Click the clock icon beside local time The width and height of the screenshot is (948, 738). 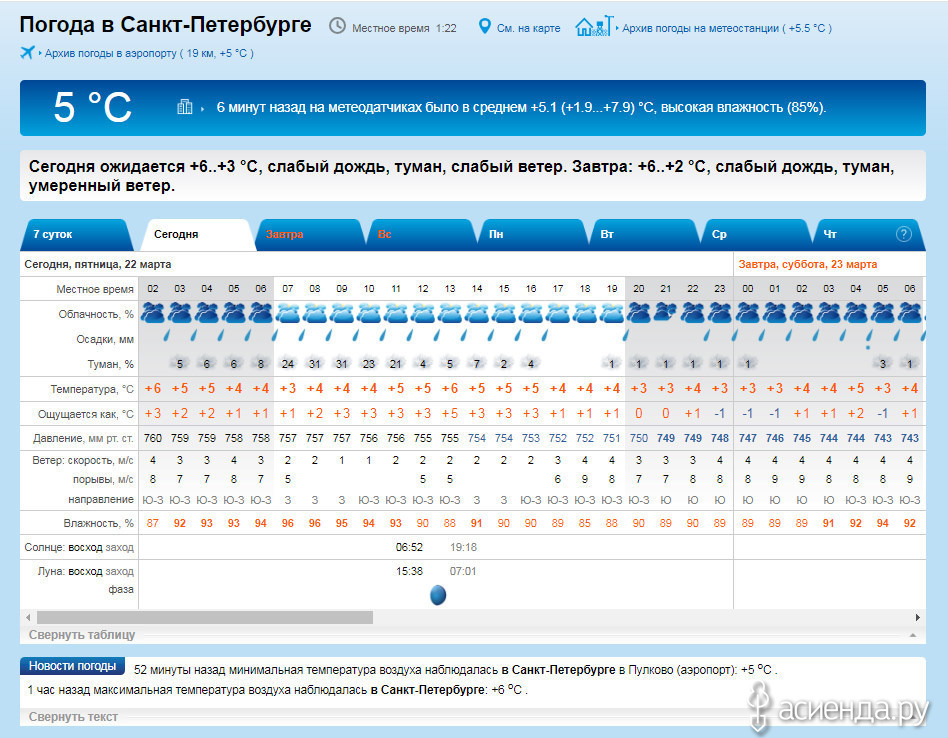point(338,26)
